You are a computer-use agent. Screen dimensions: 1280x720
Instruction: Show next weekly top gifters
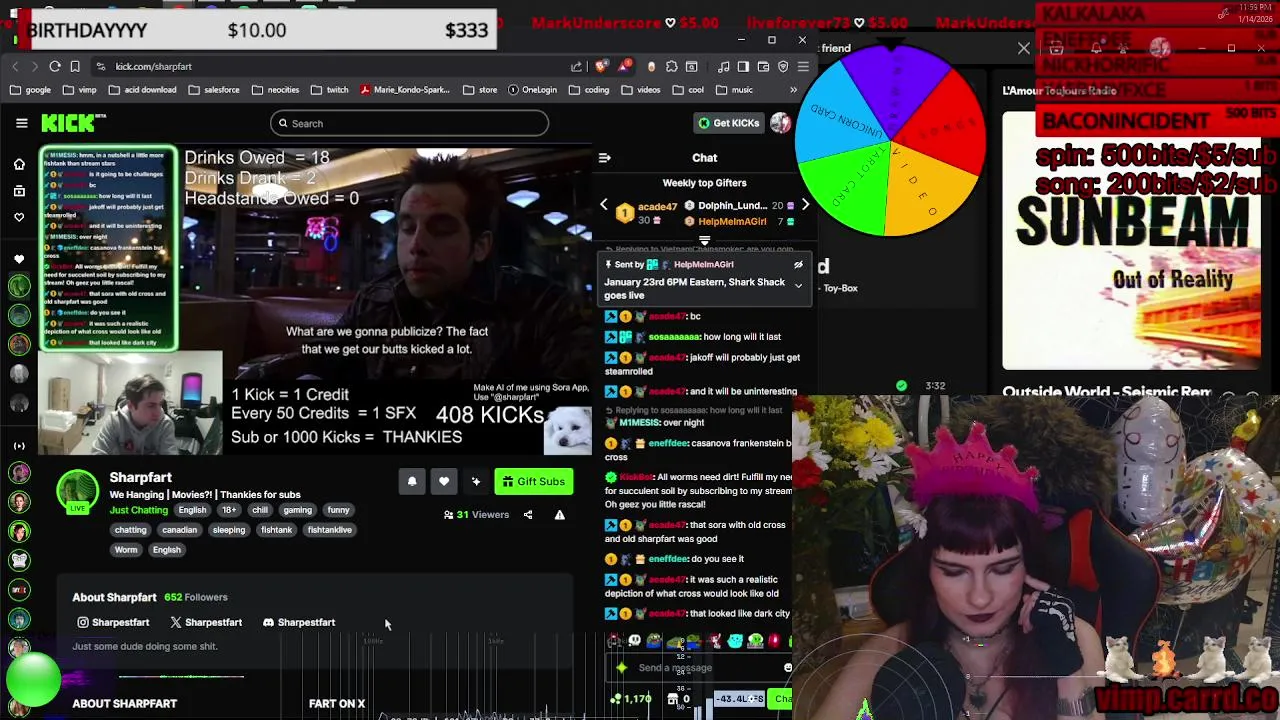pyautogui.click(x=805, y=205)
